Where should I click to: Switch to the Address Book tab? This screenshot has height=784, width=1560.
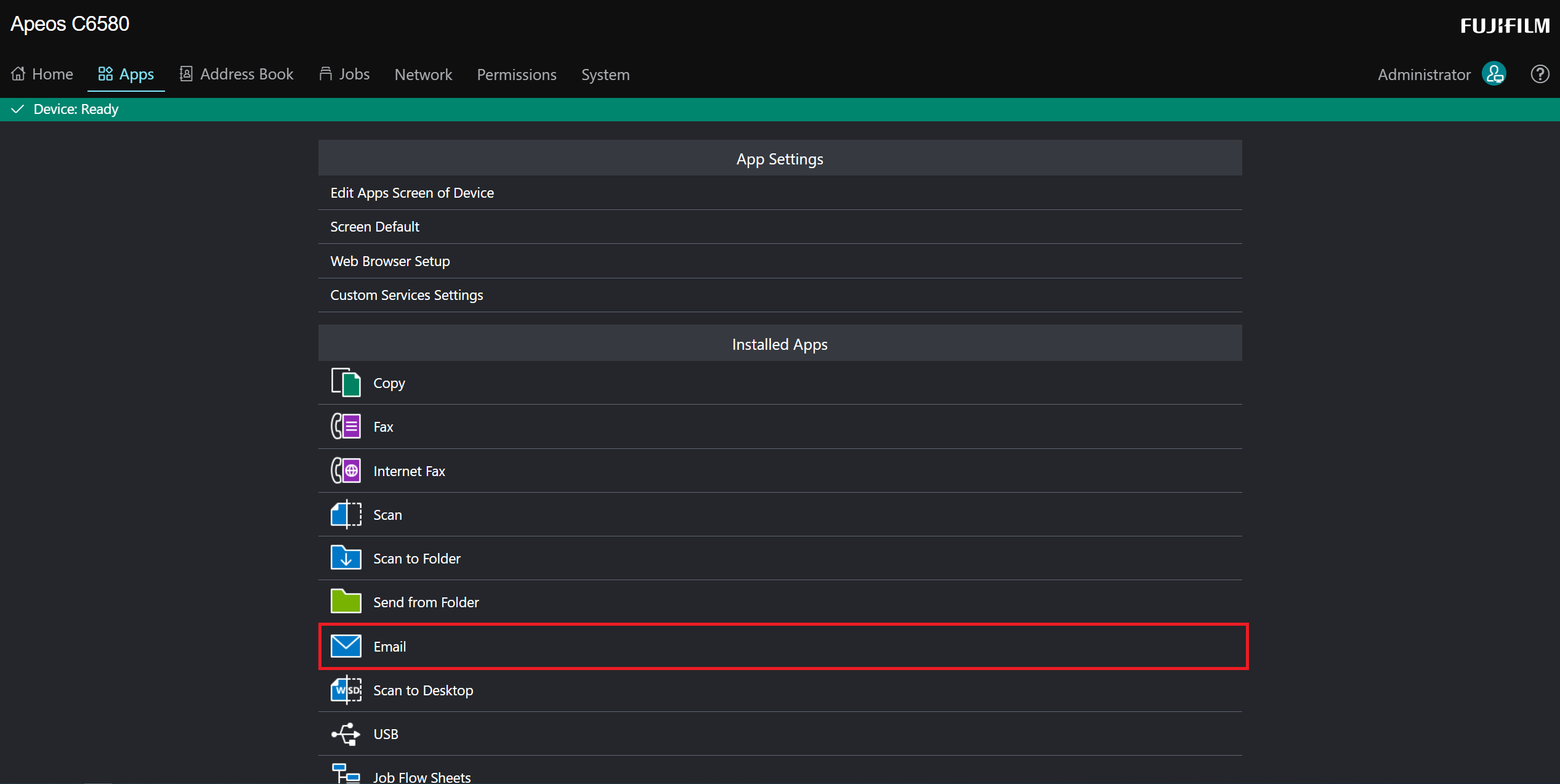click(236, 75)
